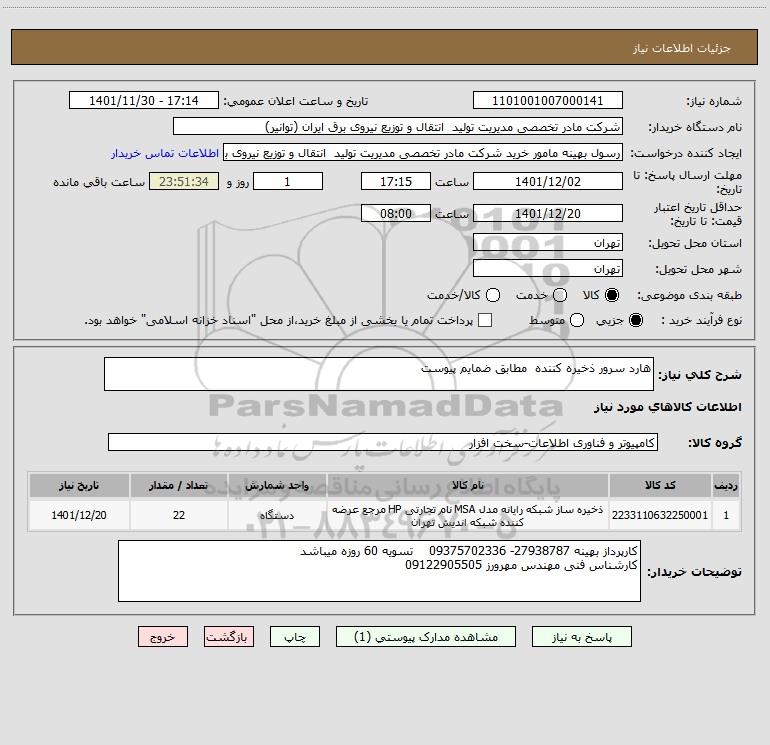Image resolution: width=770 pixels, height=745 pixels.
Task: Toggle the اسناد خزانه اسلامی payment checkbox
Action: (485, 320)
